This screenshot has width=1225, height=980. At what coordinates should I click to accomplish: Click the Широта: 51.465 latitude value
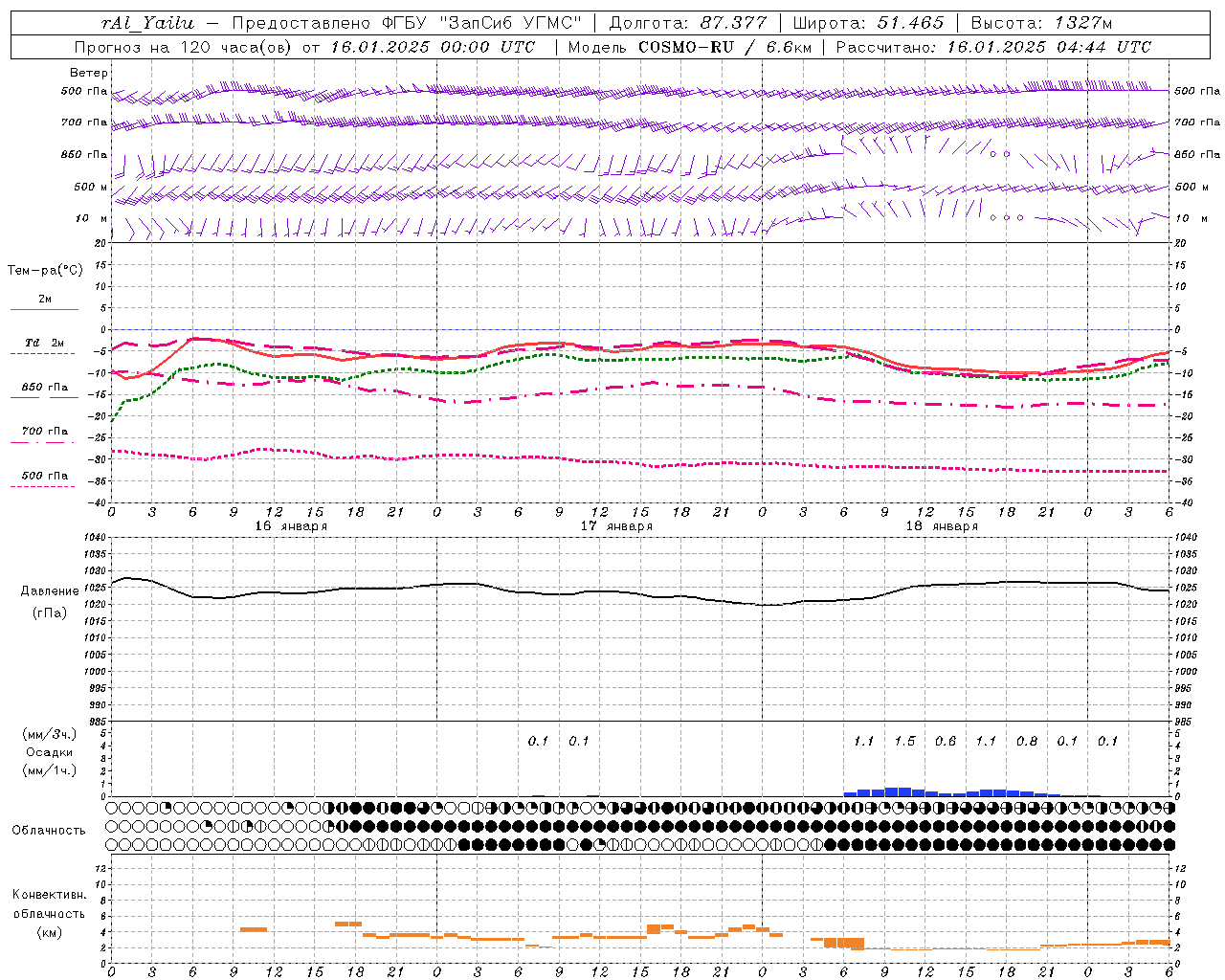pos(868,23)
